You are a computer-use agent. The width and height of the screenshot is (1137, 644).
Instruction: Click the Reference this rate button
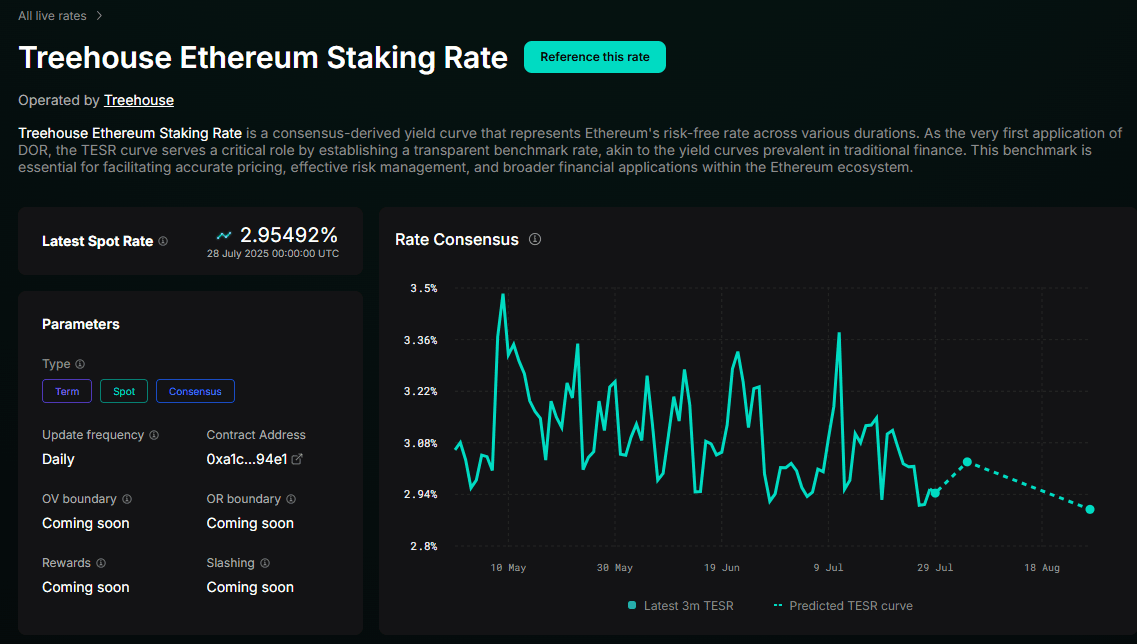point(595,57)
